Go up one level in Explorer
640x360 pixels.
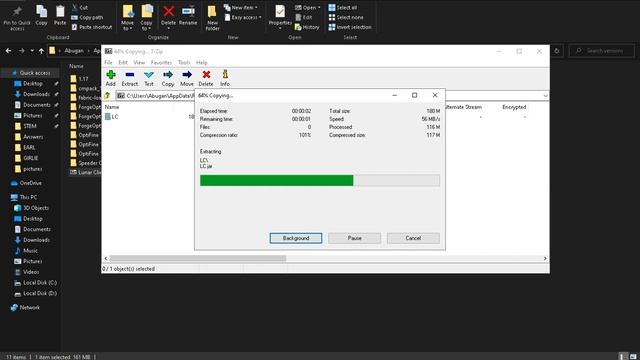pyautogui.click(x=41, y=51)
